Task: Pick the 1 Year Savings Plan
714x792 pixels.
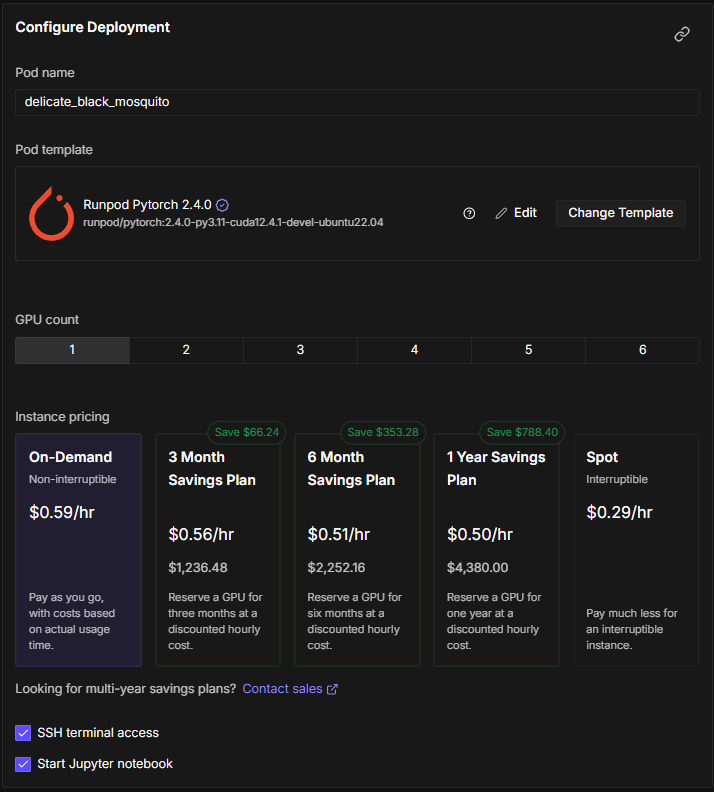Action: [x=495, y=549]
